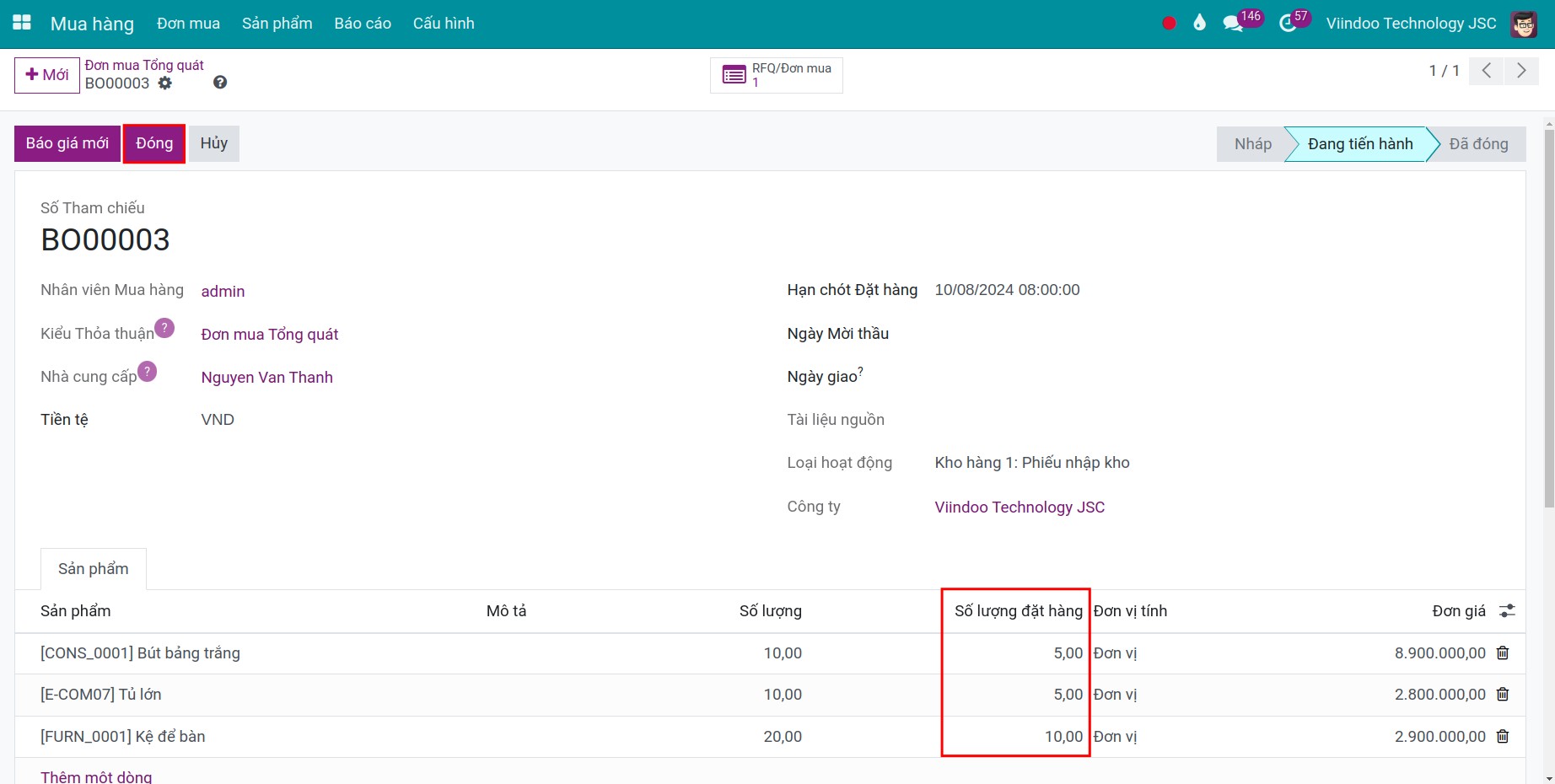Click the Mua hàng app title
Viewport: 1555px width, 784px height.
(92, 24)
